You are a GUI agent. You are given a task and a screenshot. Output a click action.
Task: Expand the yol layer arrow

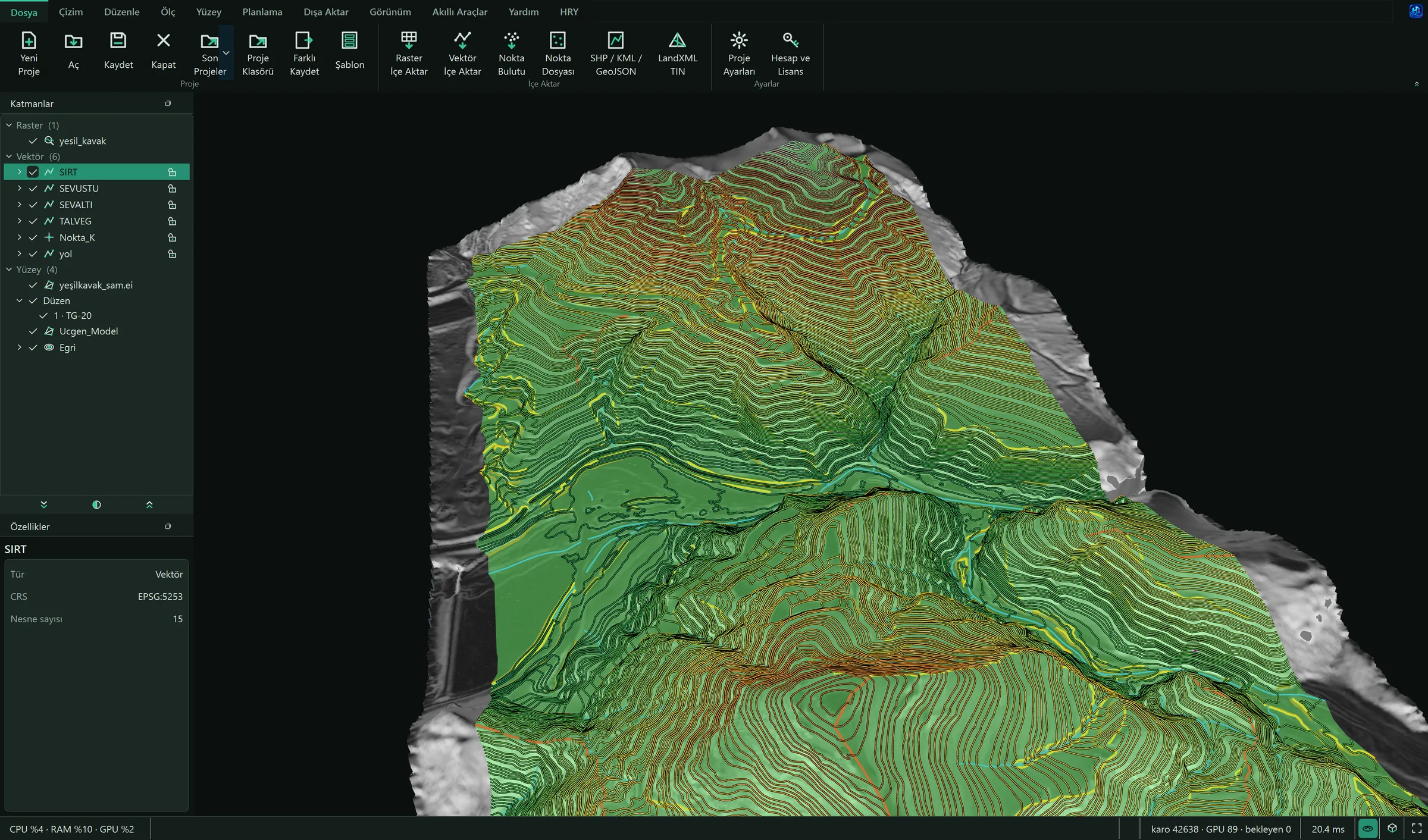[19, 254]
